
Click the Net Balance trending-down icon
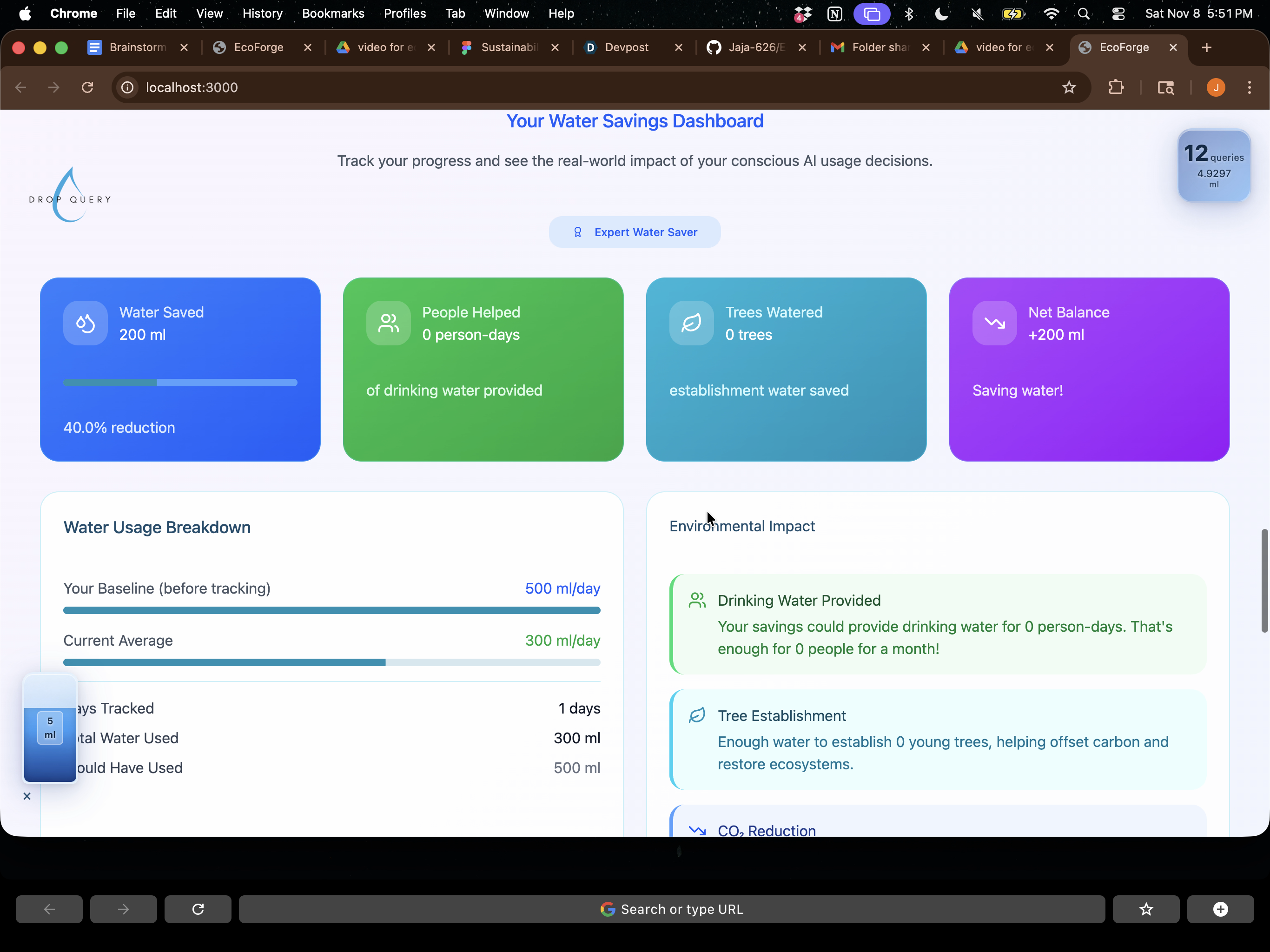[x=994, y=323]
